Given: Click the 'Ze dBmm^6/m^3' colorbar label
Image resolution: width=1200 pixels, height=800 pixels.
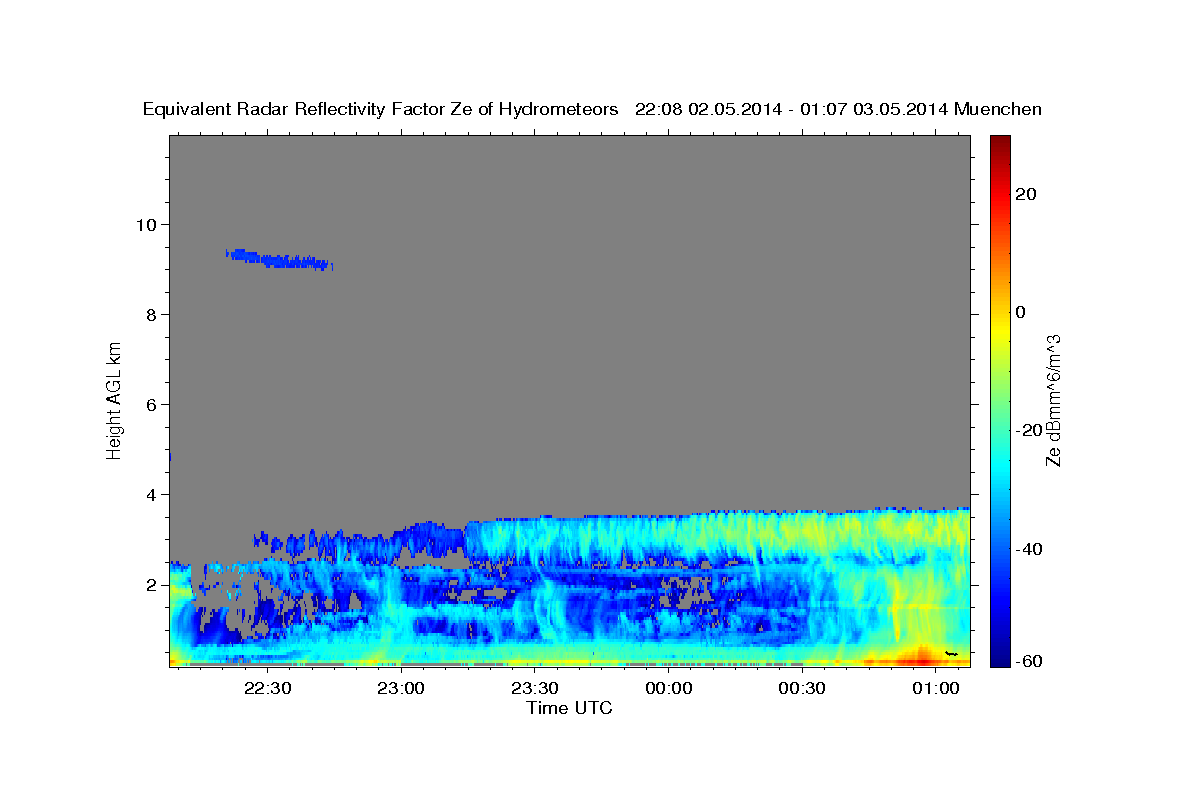Looking at the screenshot, I should [x=1053, y=400].
